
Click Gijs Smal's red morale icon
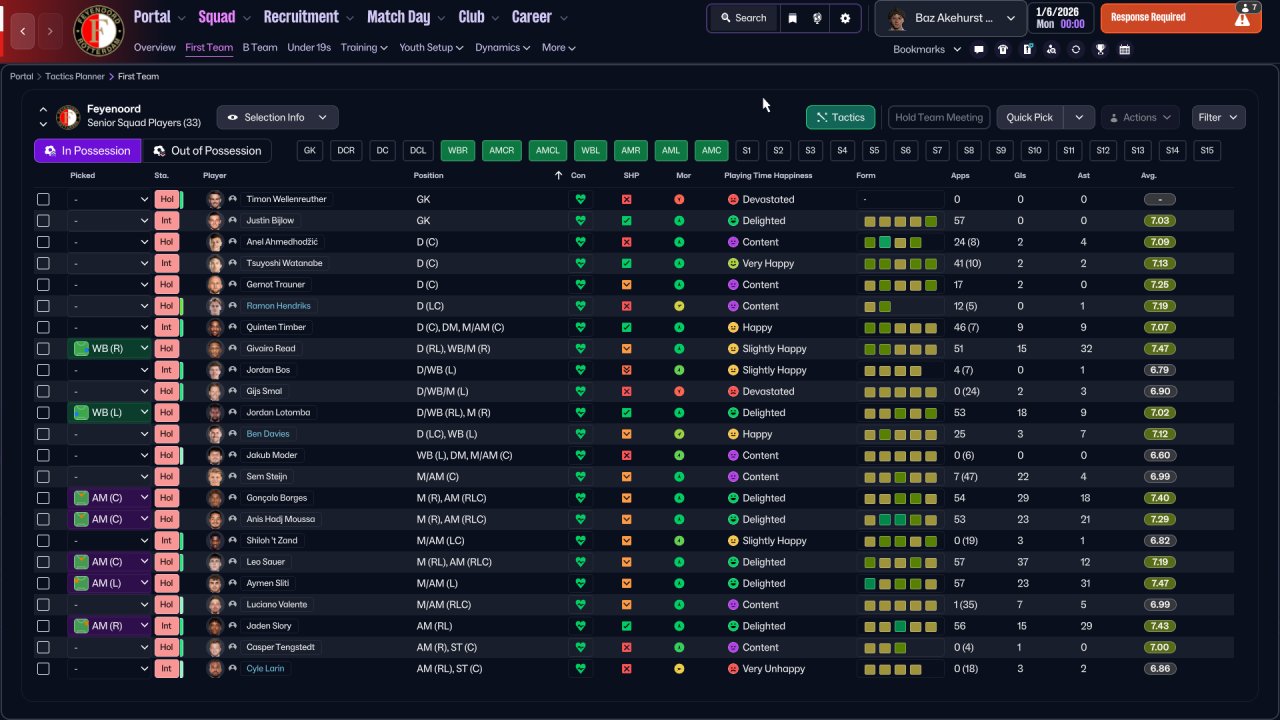pyautogui.click(x=679, y=391)
